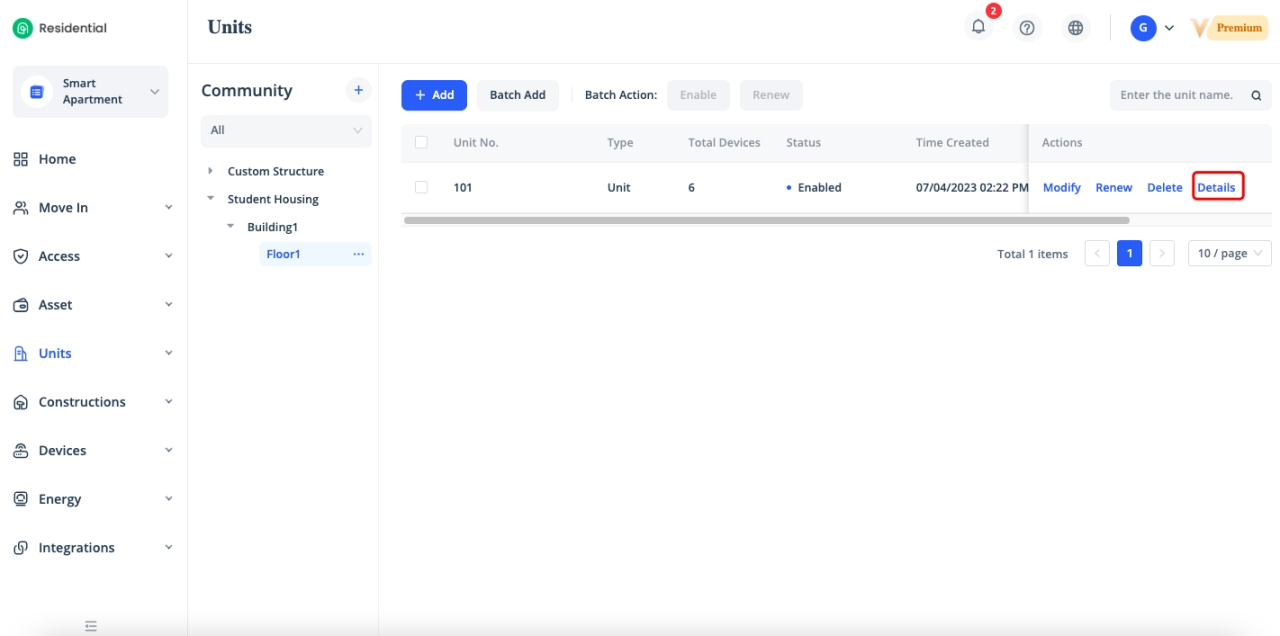Tick the checkbox for unit 101
Viewport: 1280px width, 636px height.
pyautogui.click(x=421, y=187)
